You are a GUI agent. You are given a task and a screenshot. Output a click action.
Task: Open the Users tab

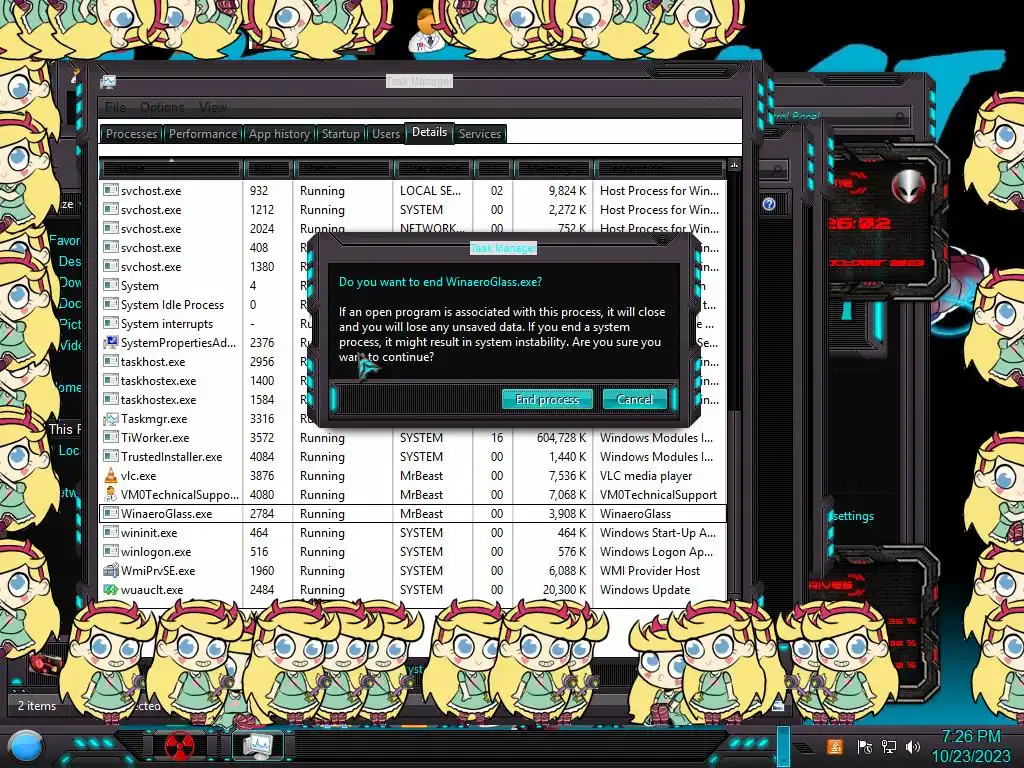pos(385,134)
